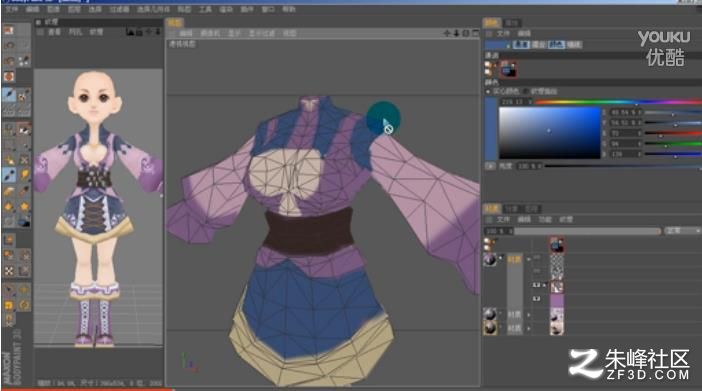Toggle the second channel button in color panel
Image resolution: width=702 pixels, height=391 pixels.
pyautogui.click(x=539, y=45)
